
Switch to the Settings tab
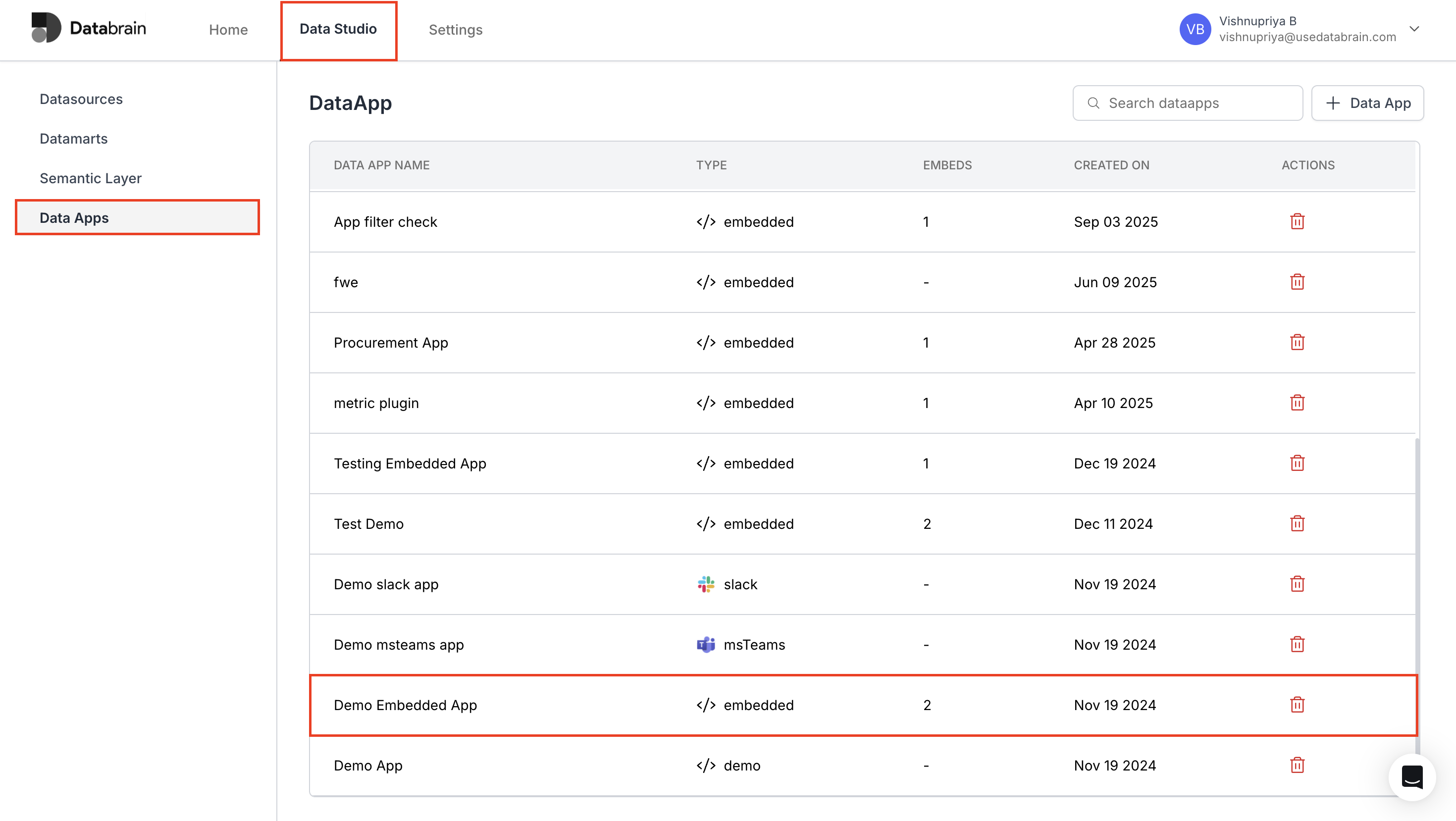[x=456, y=29]
